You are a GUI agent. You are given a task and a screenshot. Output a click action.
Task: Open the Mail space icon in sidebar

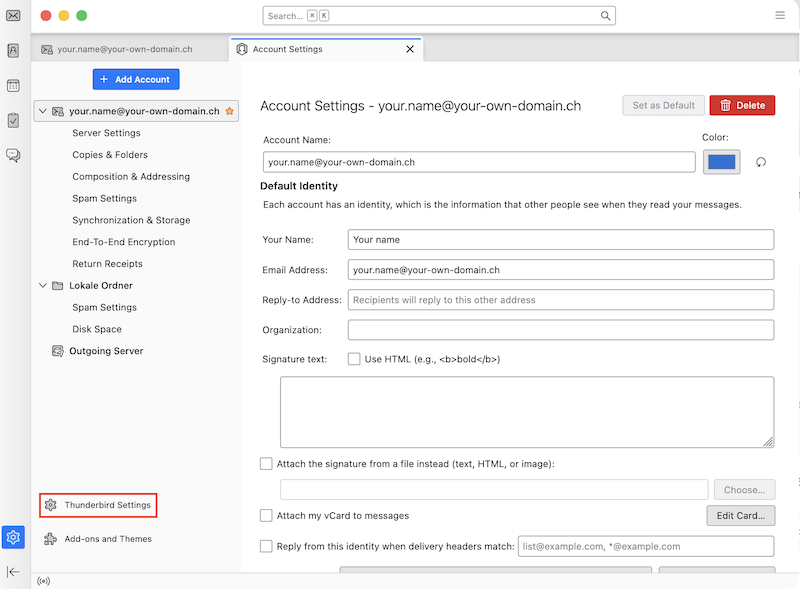(13, 16)
